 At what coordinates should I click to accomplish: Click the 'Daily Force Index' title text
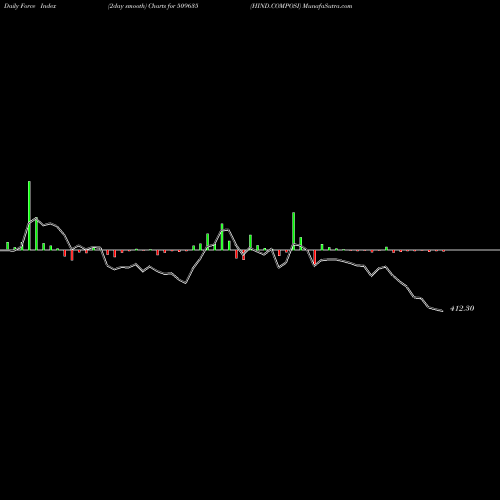pos(30,6)
